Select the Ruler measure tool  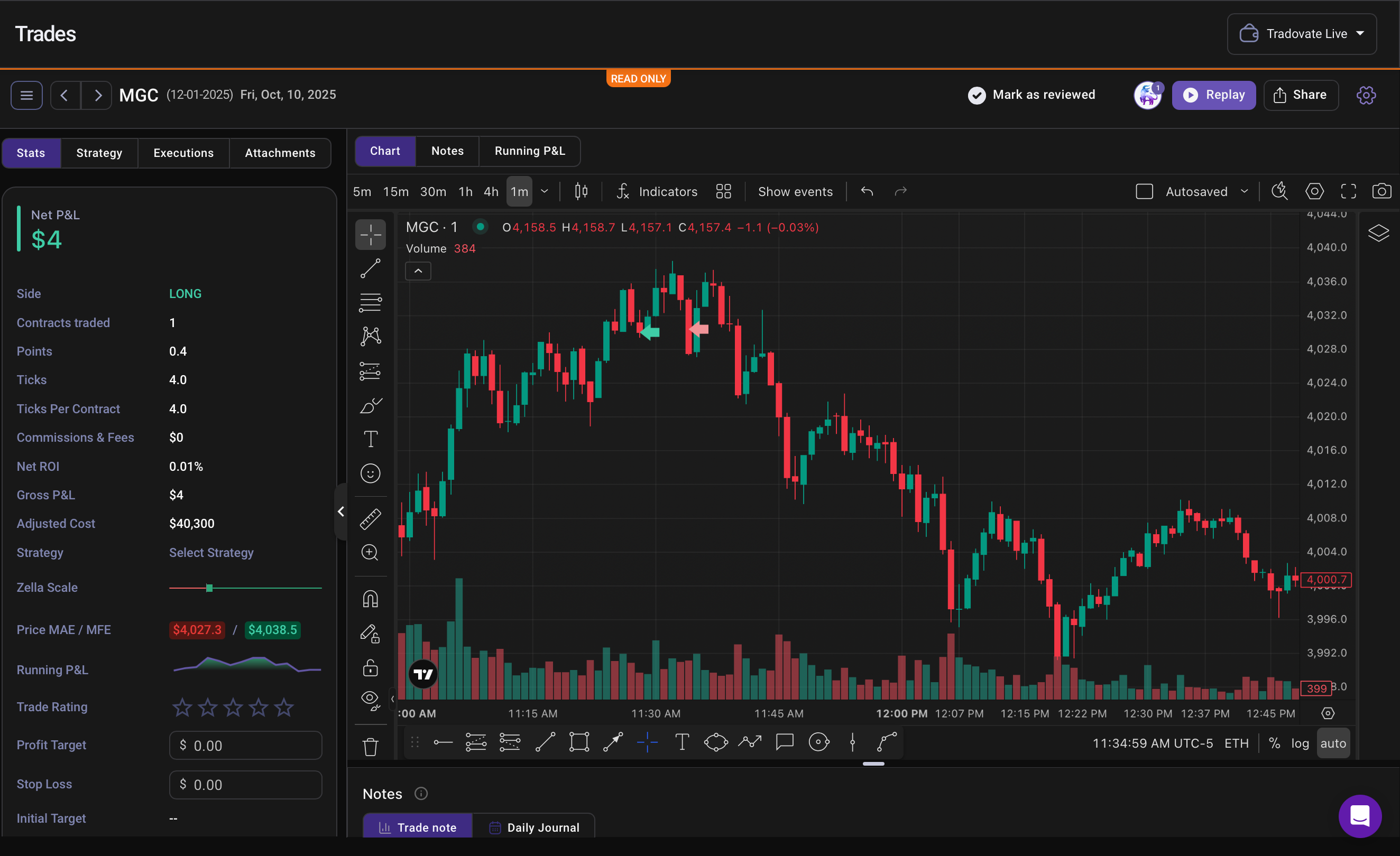(x=370, y=518)
